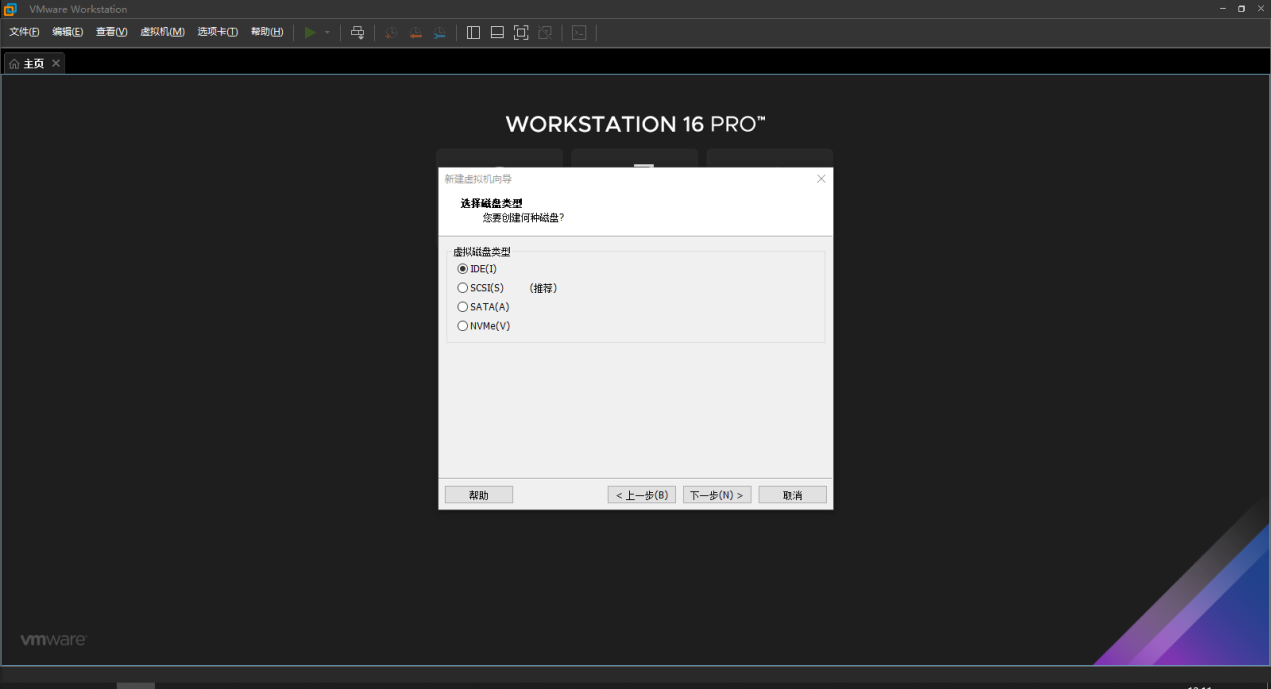Close the 主页 tab
The height and width of the screenshot is (689, 1271).
pyautogui.click(x=56, y=63)
